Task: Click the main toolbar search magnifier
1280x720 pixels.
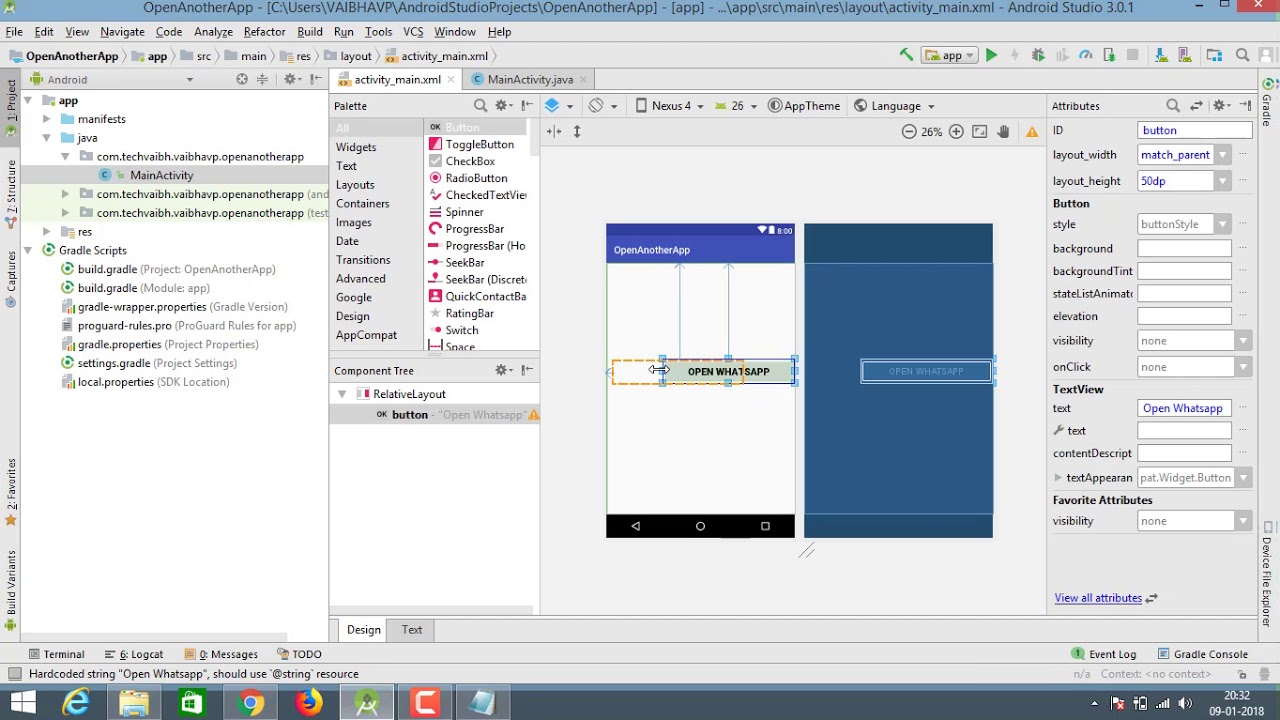Action: 1242,55
